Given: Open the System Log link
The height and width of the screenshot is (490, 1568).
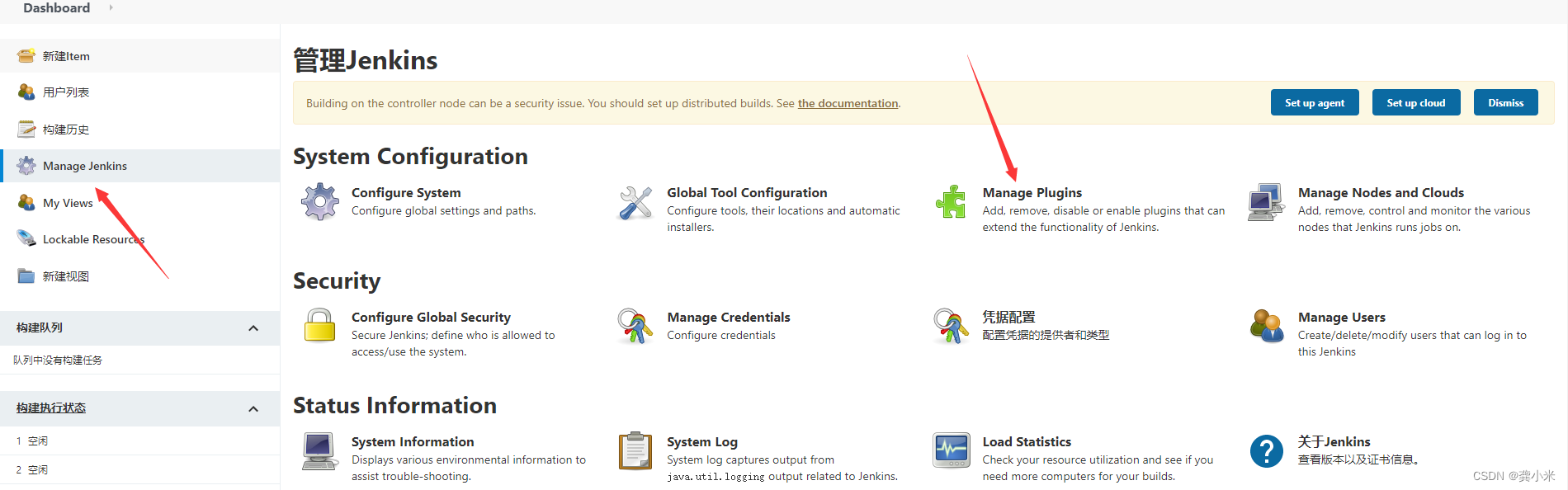Looking at the screenshot, I should pyautogui.click(x=702, y=441).
